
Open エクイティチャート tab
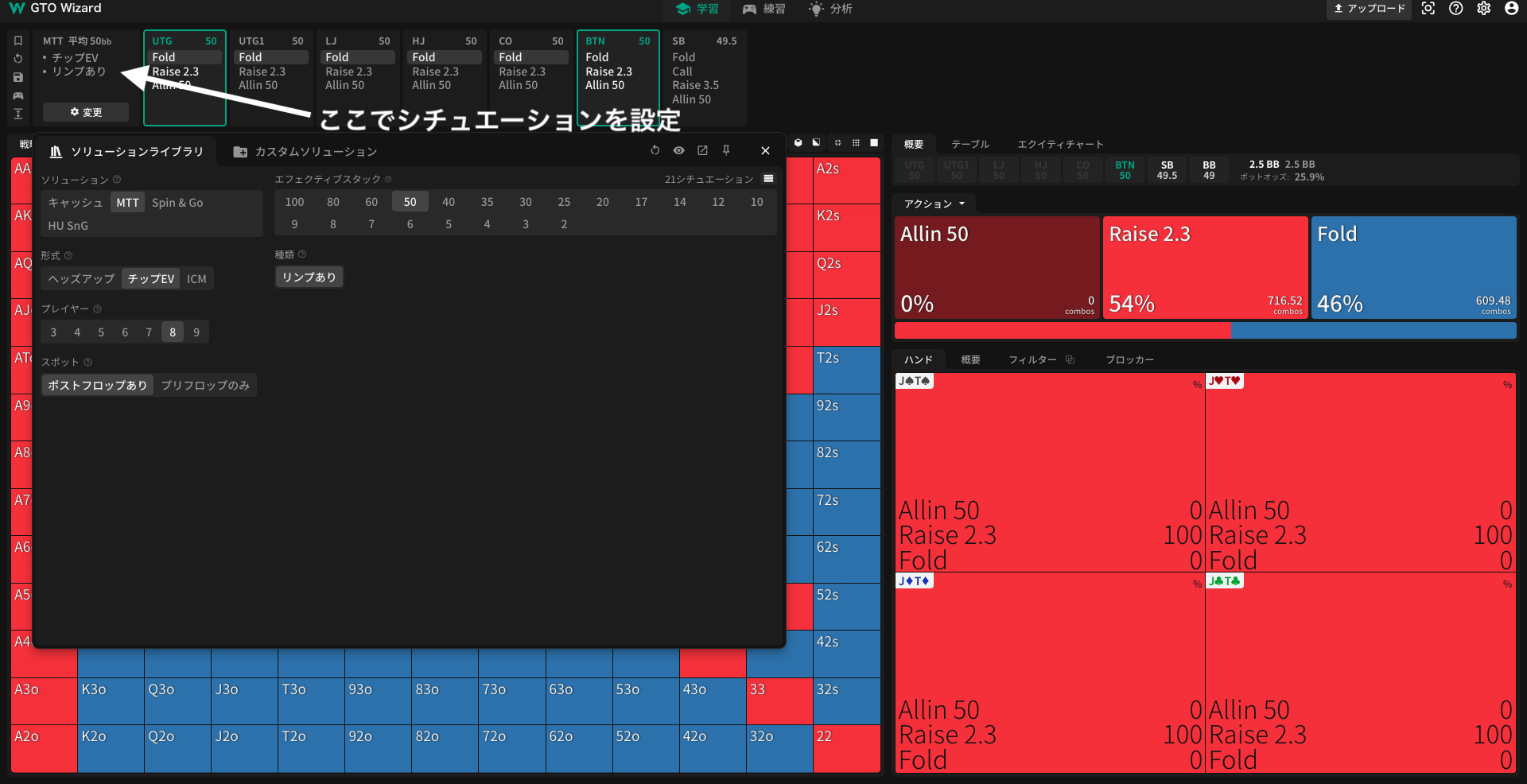coord(1060,145)
